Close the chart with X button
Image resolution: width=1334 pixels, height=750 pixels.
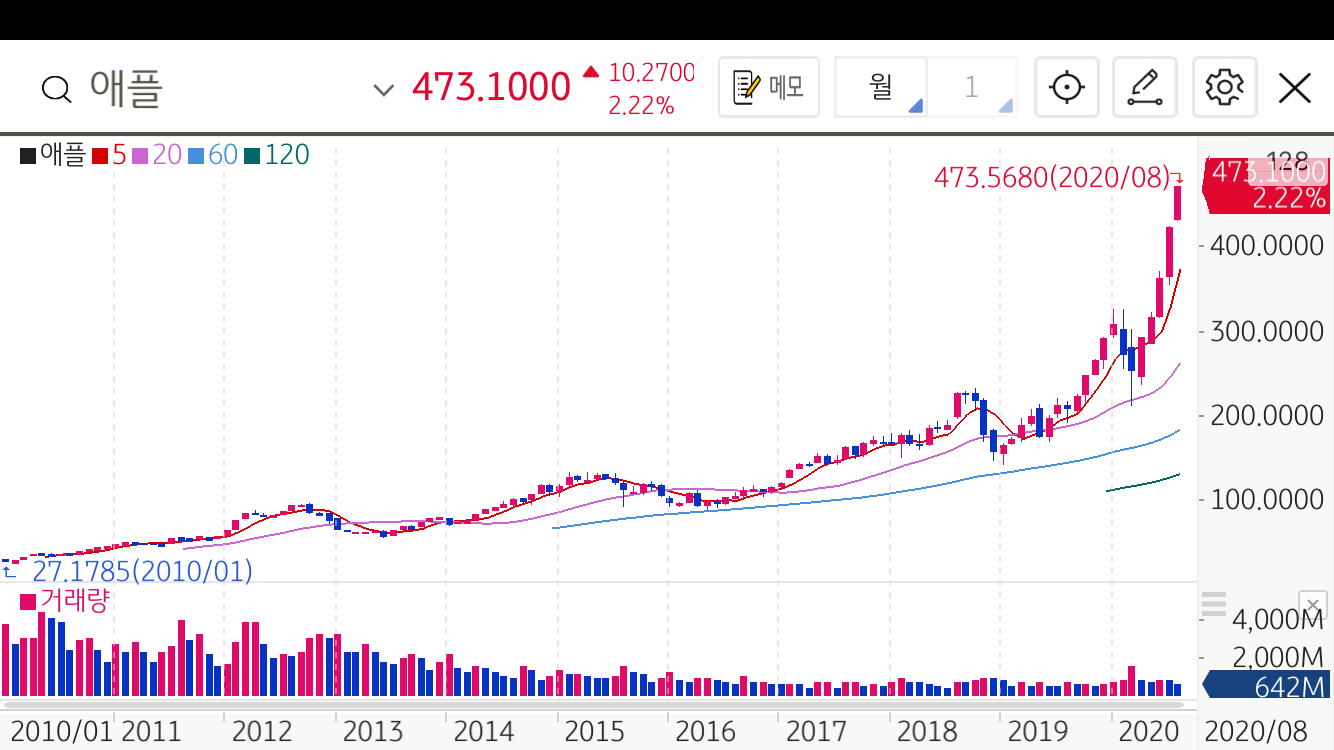1295,88
